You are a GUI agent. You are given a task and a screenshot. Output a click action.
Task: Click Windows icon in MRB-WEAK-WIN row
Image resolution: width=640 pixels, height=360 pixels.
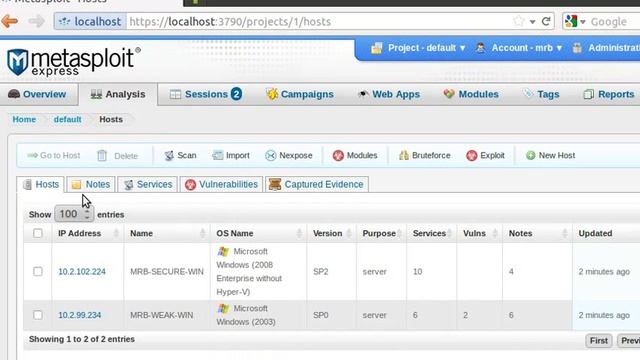[223, 309]
